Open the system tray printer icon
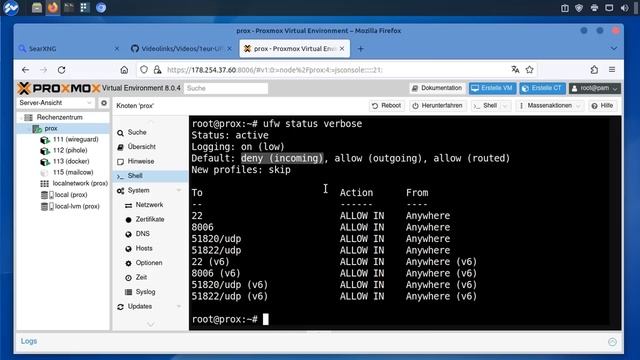Viewport: 640px width, 360px height. pos(594,8)
